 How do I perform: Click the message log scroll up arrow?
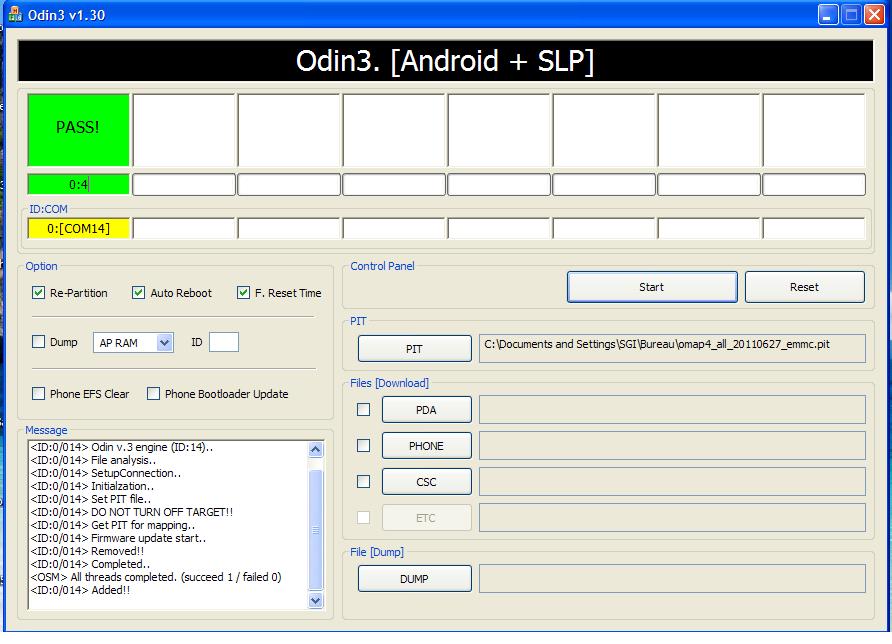[x=316, y=449]
